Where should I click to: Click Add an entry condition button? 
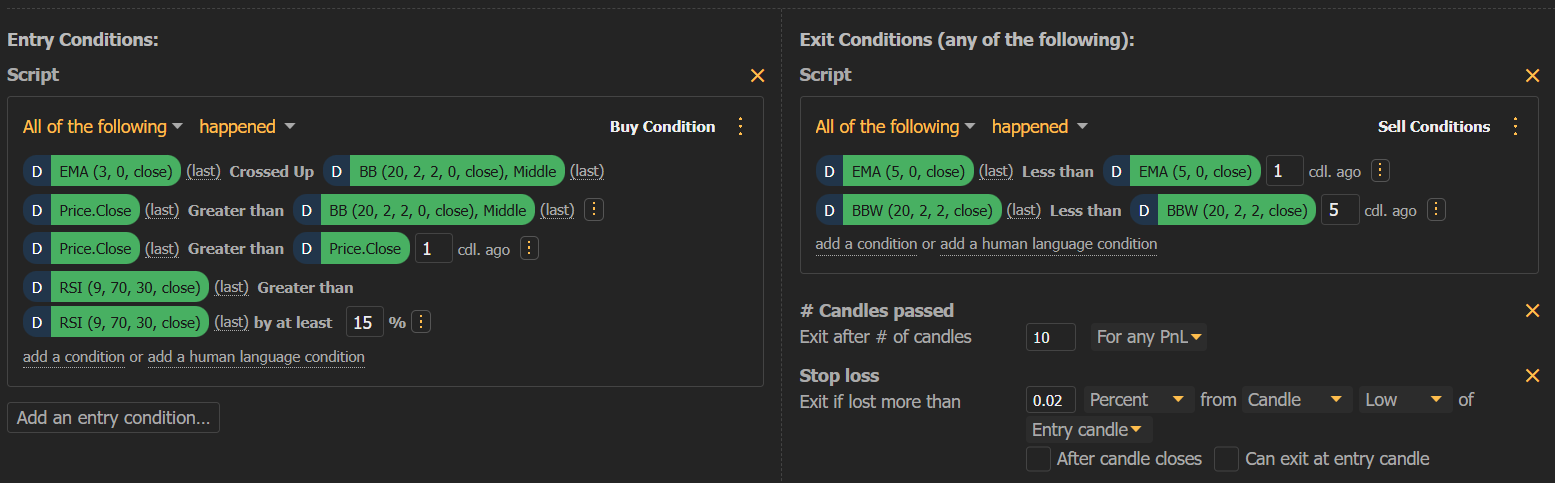(x=113, y=418)
